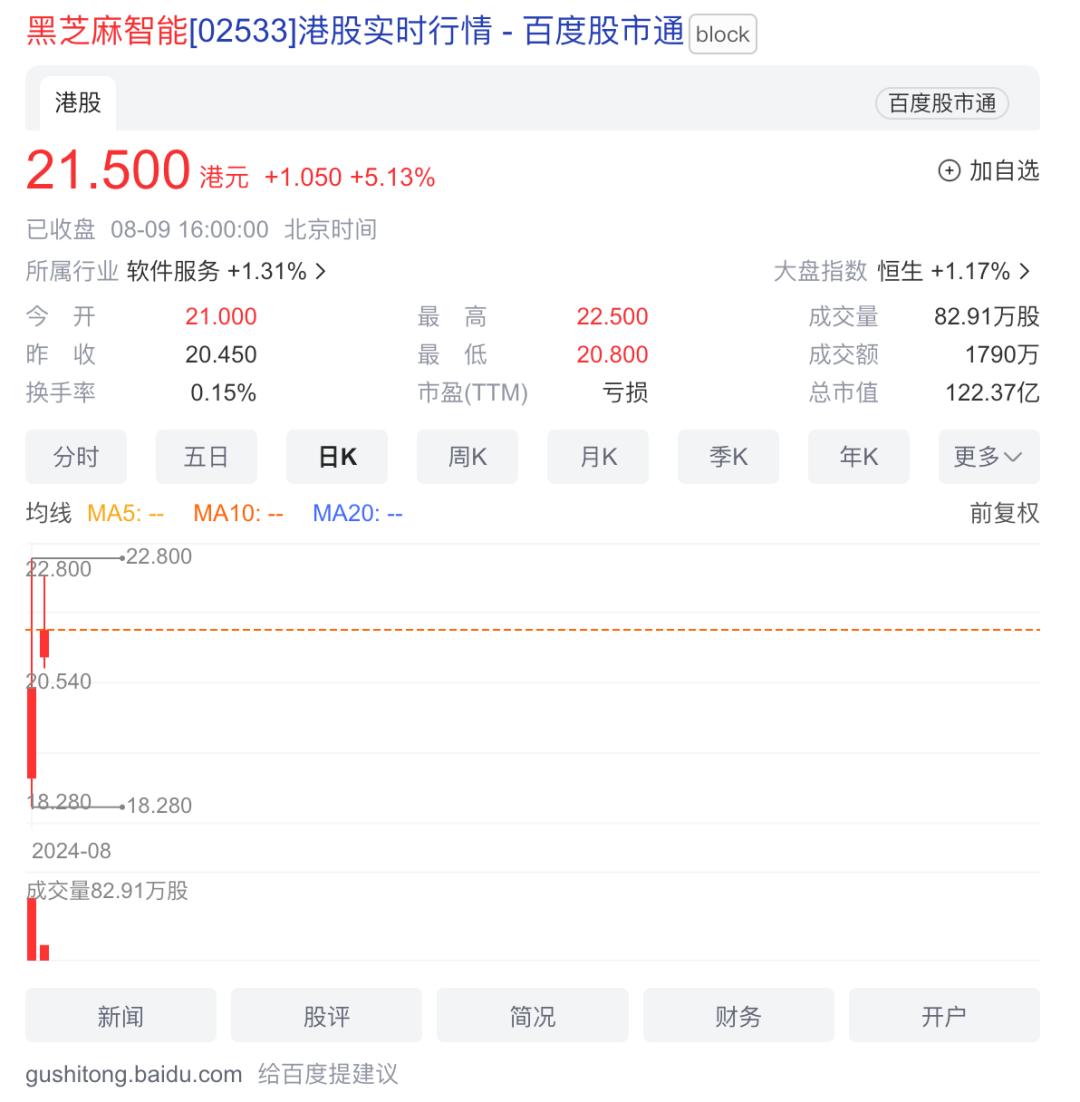
Task: Click the 市盈(TTM) value 亏损
Action: click(x=625, y=392)
